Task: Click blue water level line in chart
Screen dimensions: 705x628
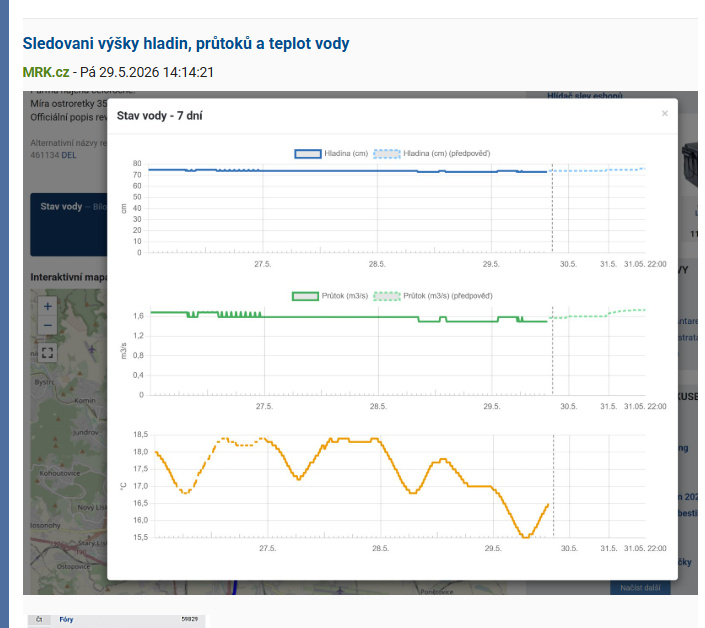Action: (315, 170)
